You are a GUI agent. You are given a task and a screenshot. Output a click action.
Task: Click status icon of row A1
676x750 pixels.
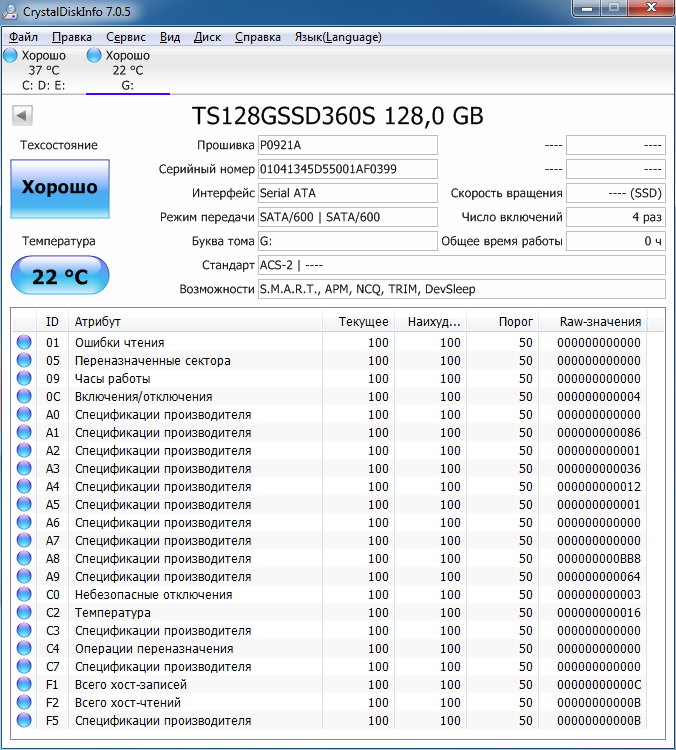pos(24,432)
